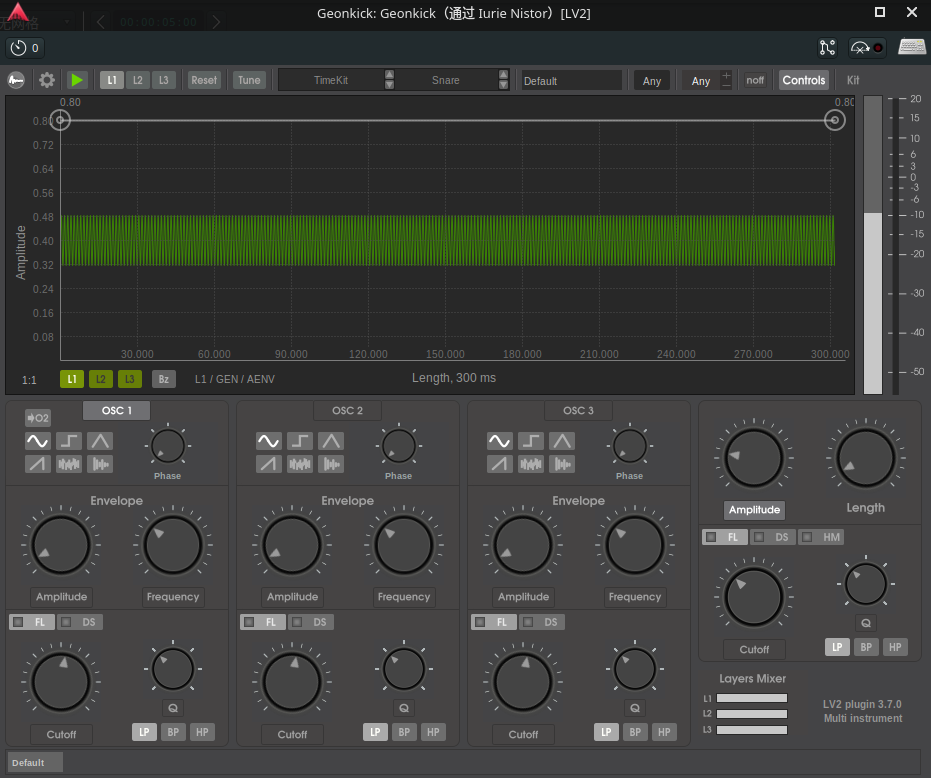Switch to Kit tab
Viewport: 931px width, 778px height.
click(853, 80)
